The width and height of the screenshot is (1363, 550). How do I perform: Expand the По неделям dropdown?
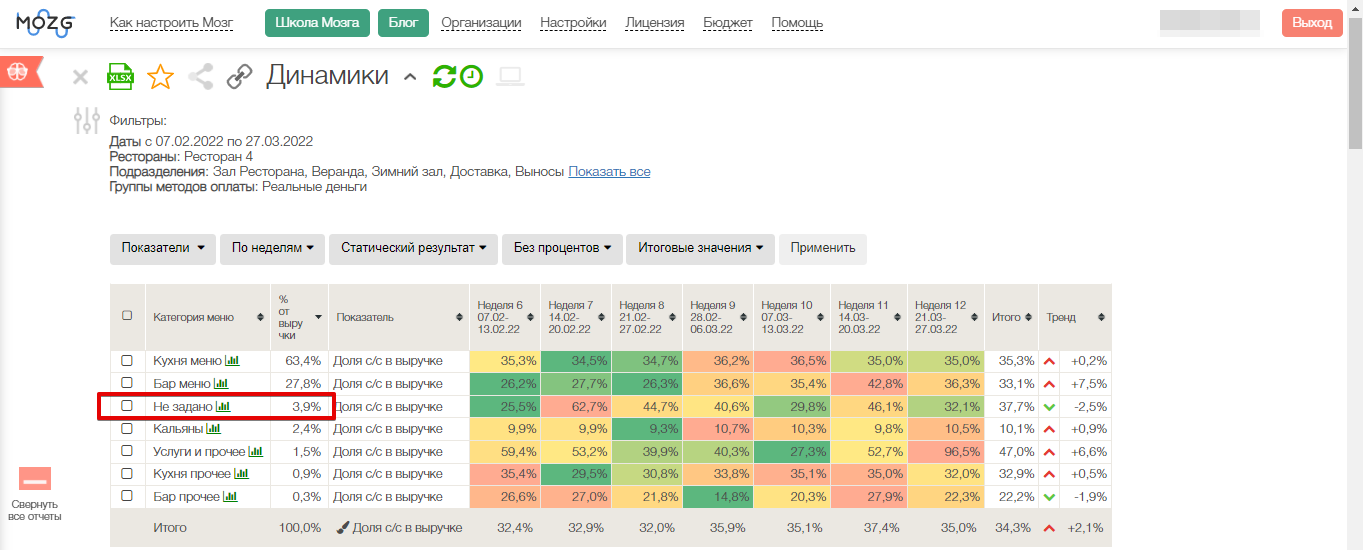pos(272,248)
